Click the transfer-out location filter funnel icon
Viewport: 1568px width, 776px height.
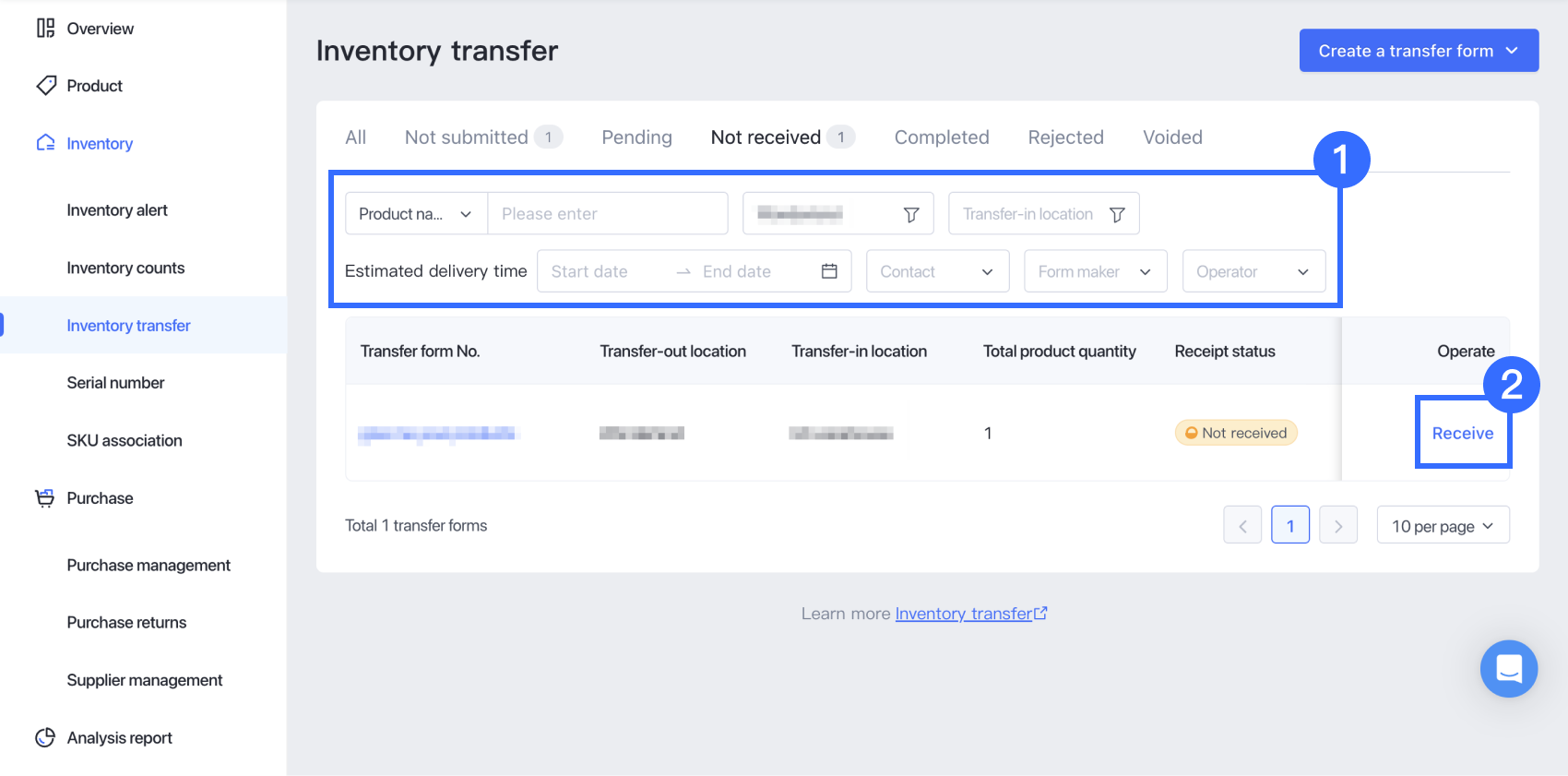pyautogui.click(x=911, y=214)
